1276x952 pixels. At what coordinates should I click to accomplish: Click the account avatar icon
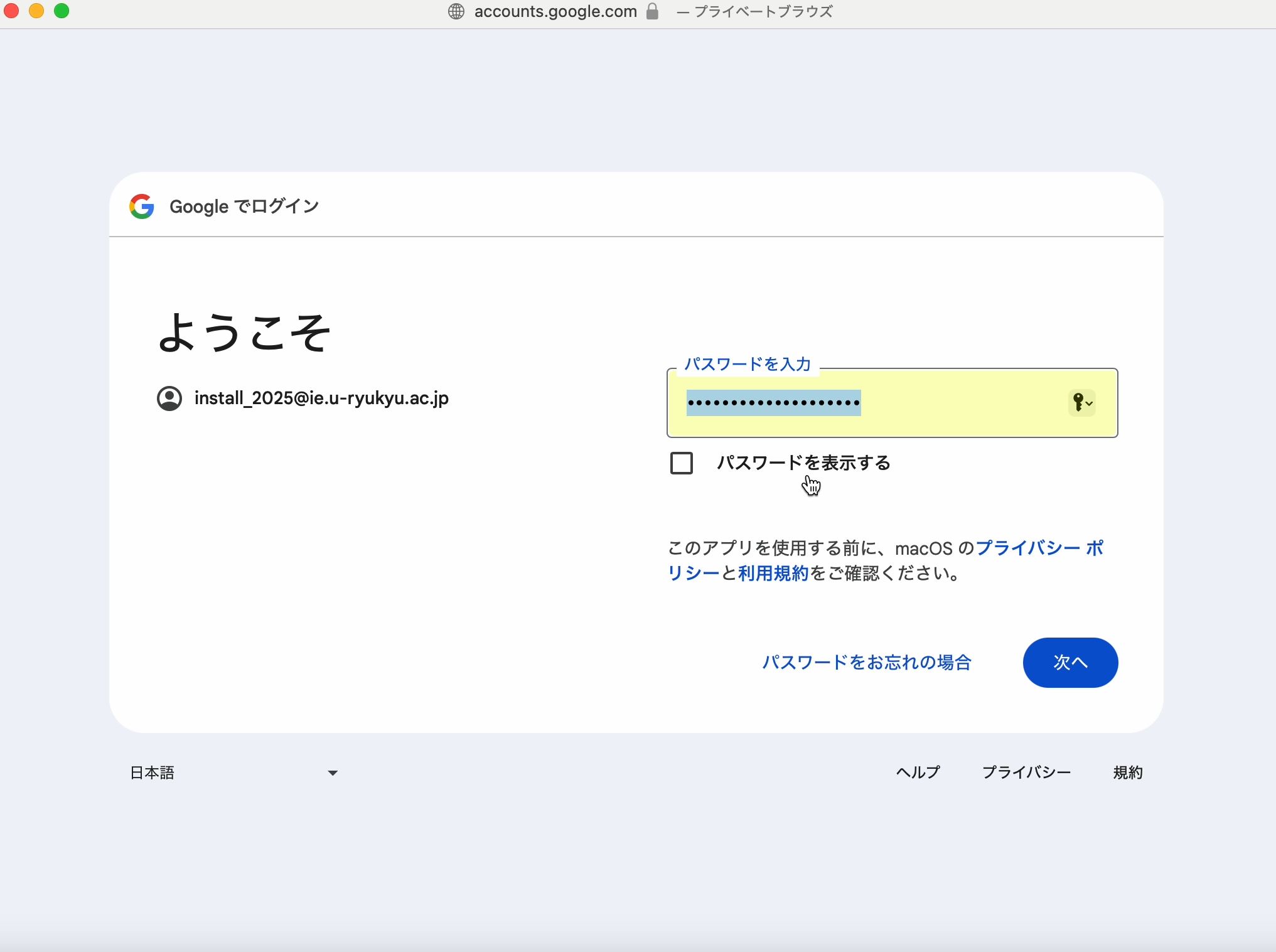(x=169, y=398)
